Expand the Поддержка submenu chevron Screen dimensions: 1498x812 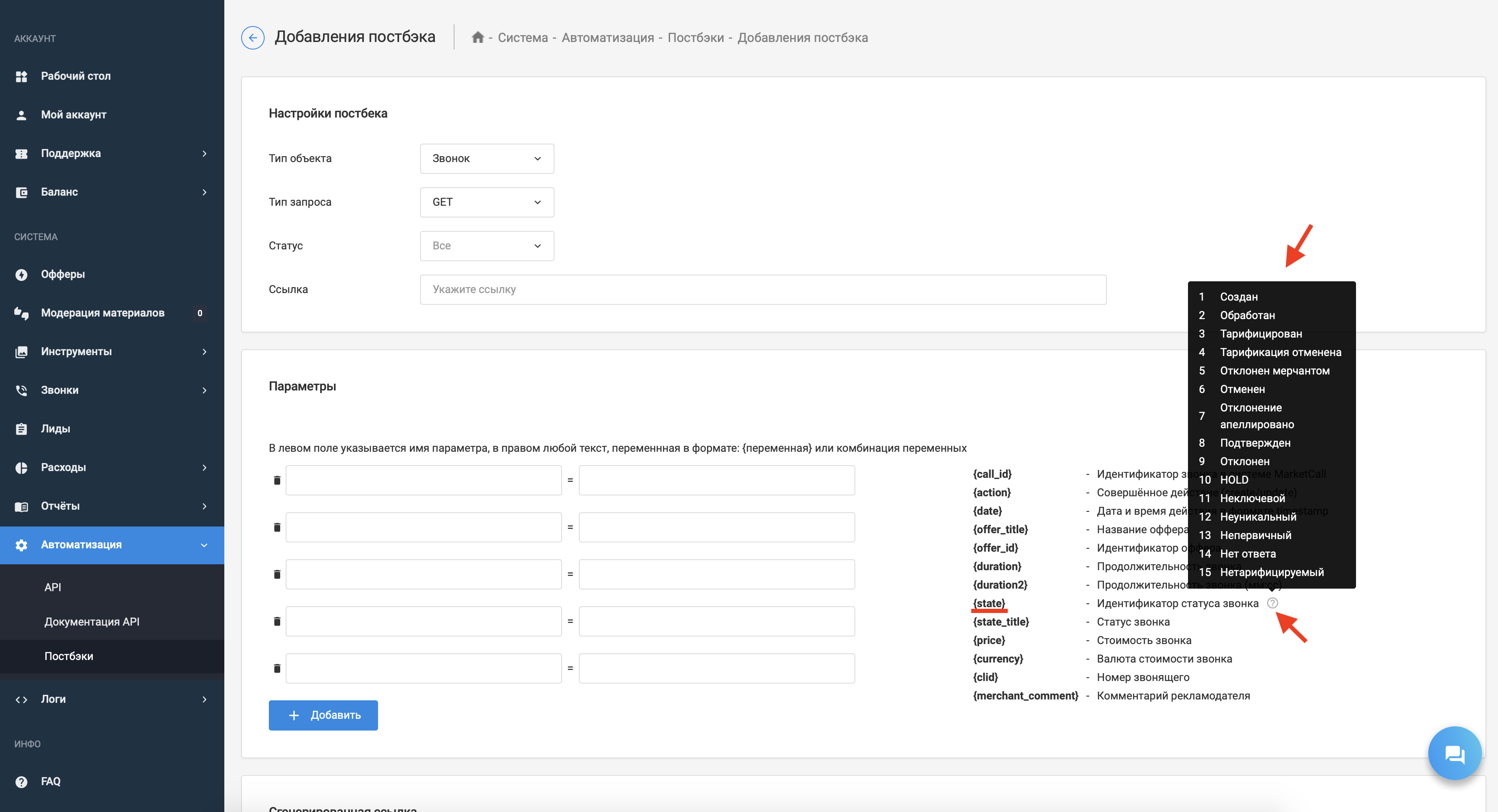204,153
